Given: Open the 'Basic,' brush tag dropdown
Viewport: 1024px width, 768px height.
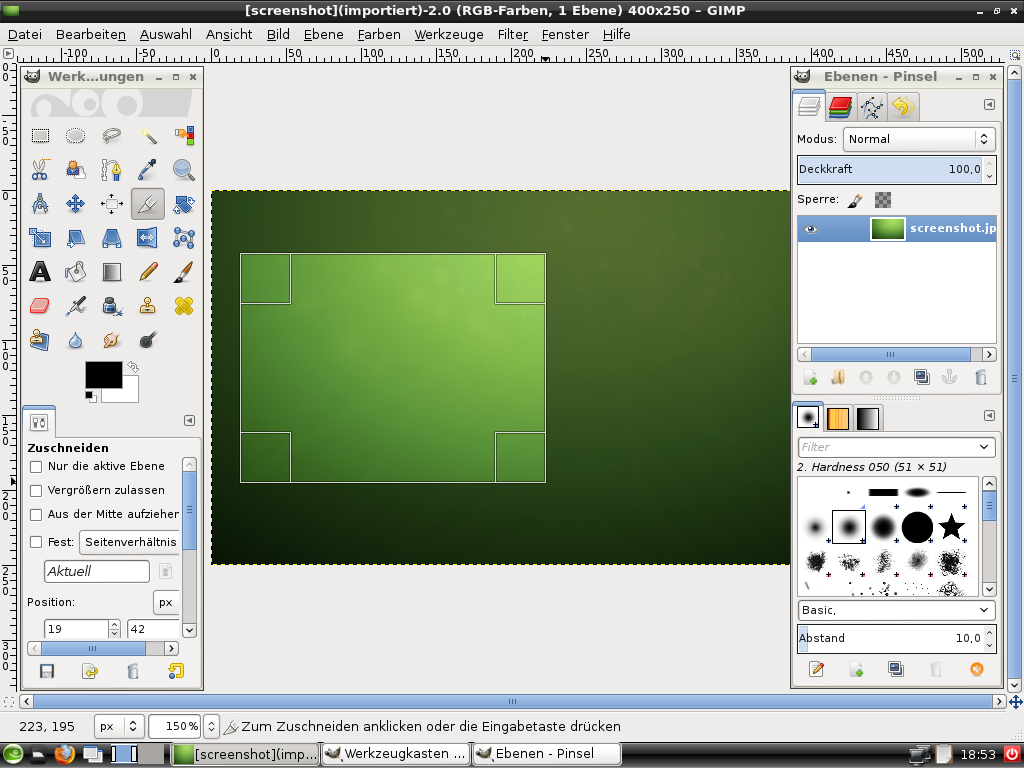Looking at the screenshot, I should tap(897, 610).
